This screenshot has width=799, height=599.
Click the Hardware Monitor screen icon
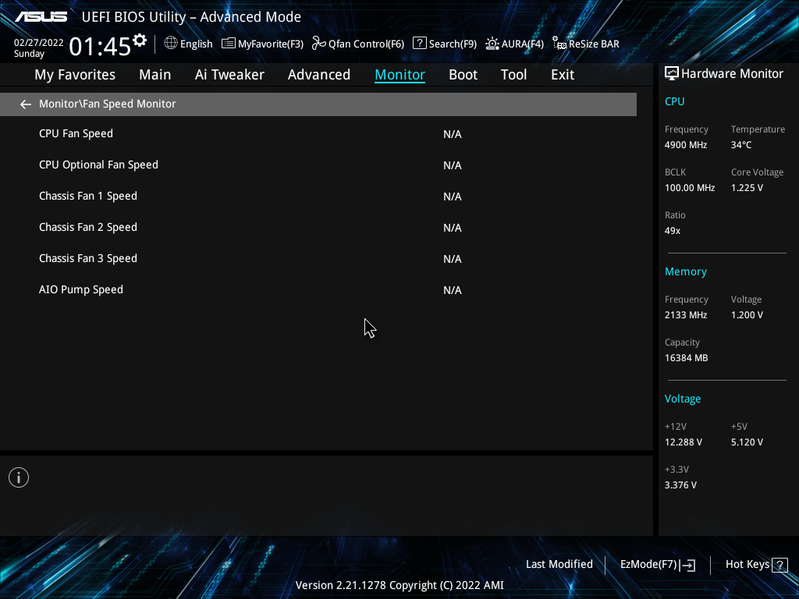672,73
